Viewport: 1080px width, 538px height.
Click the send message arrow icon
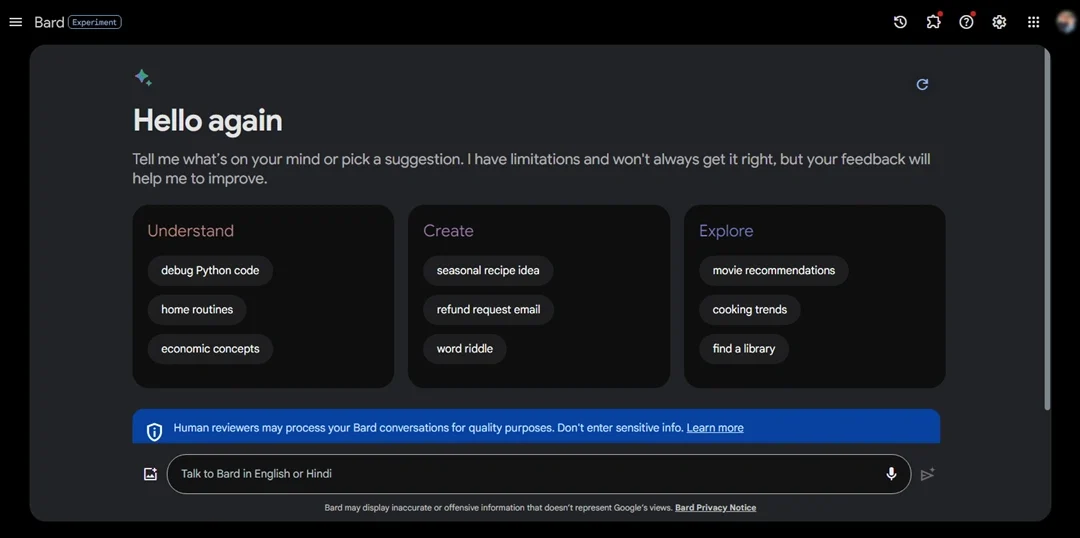click(928, 474)
